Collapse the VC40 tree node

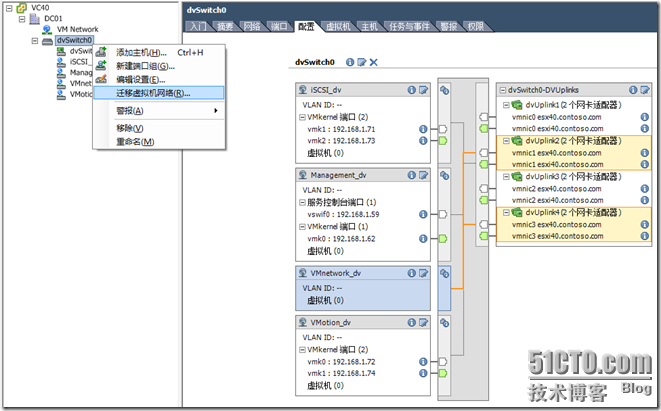[9, 8]
